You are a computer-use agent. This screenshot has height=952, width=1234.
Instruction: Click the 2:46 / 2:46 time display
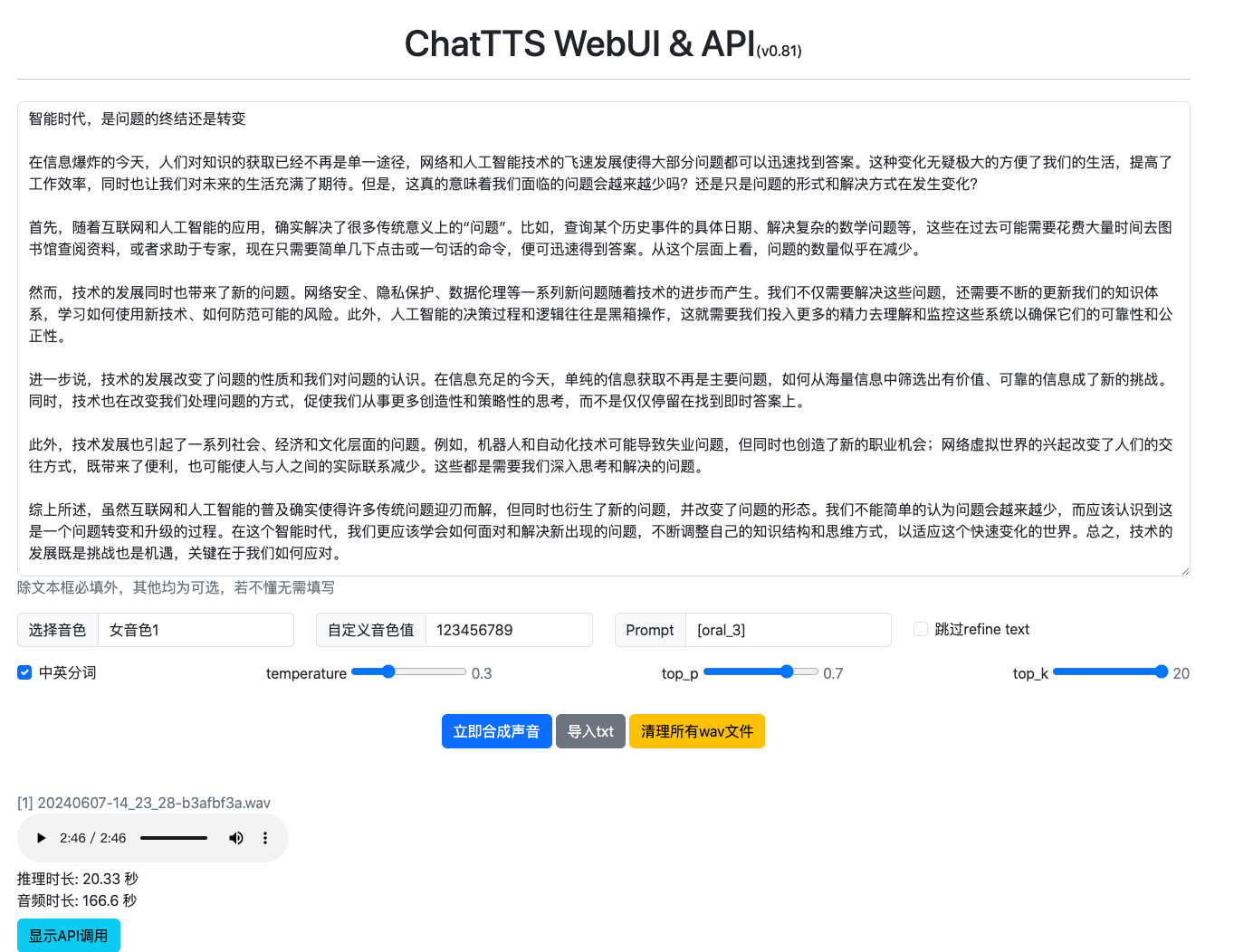pos(93,838)
